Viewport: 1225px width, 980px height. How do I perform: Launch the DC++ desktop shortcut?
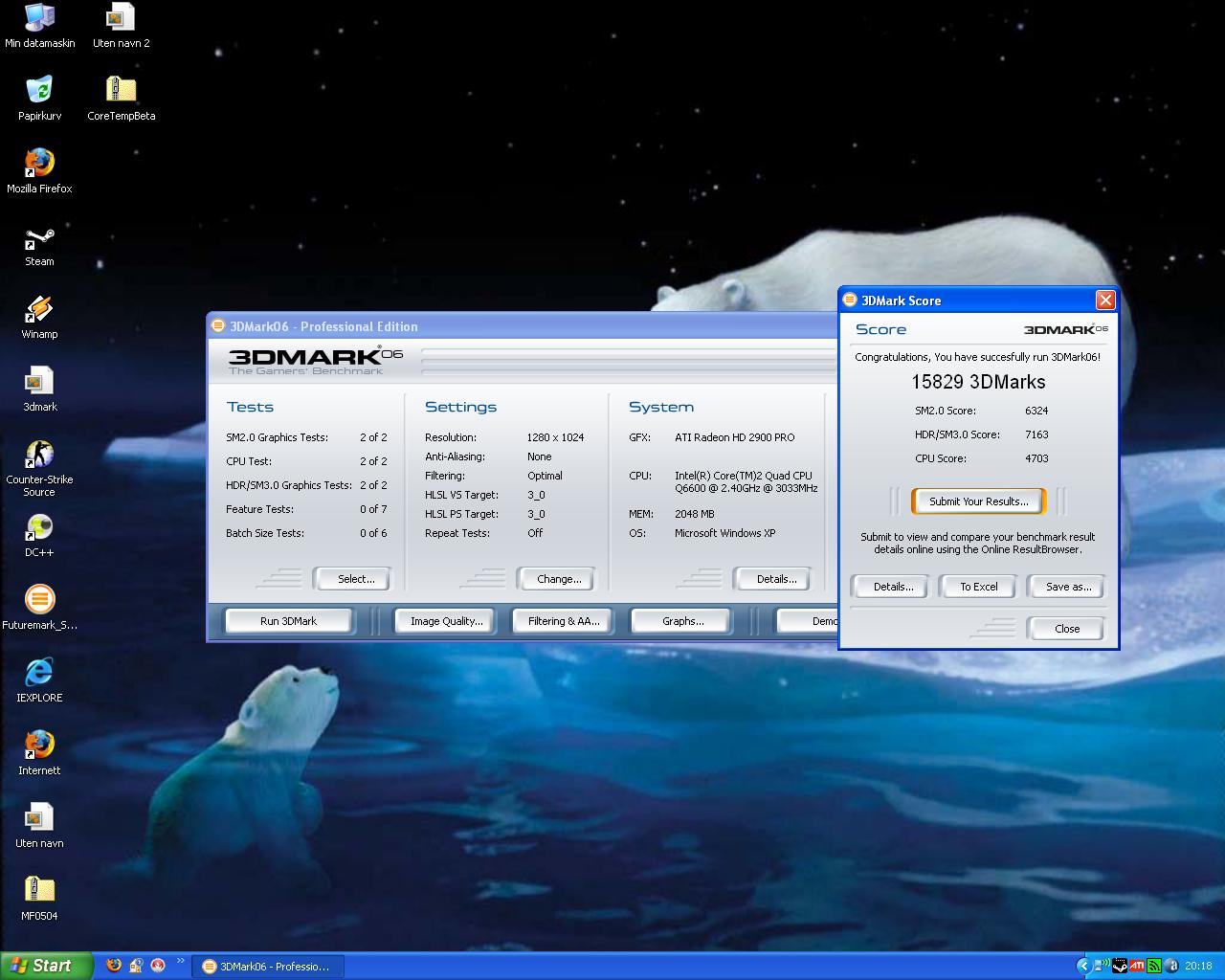pyautogui.click(x=39, y=536)
